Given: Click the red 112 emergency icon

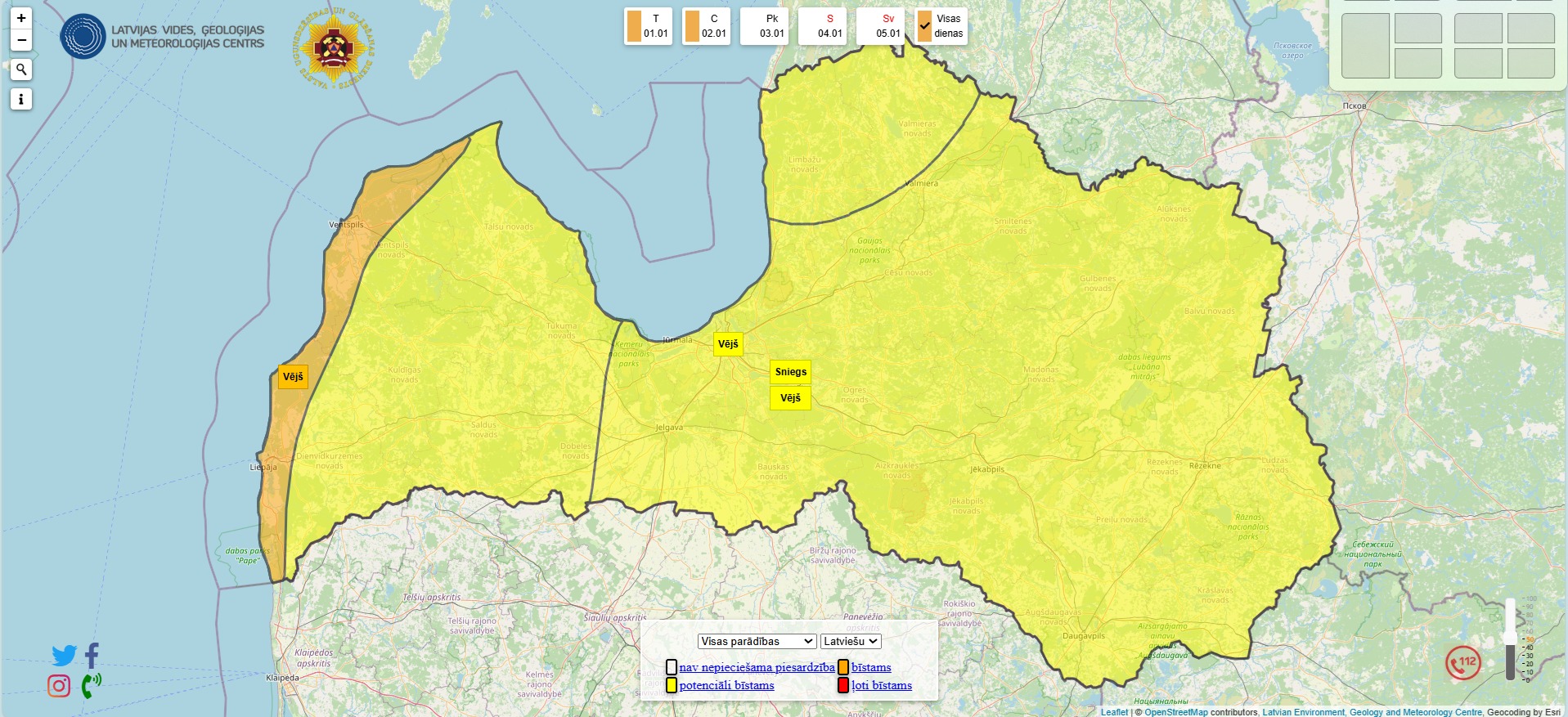Looking at the screenshot, I should click(x=1463, y=662).
